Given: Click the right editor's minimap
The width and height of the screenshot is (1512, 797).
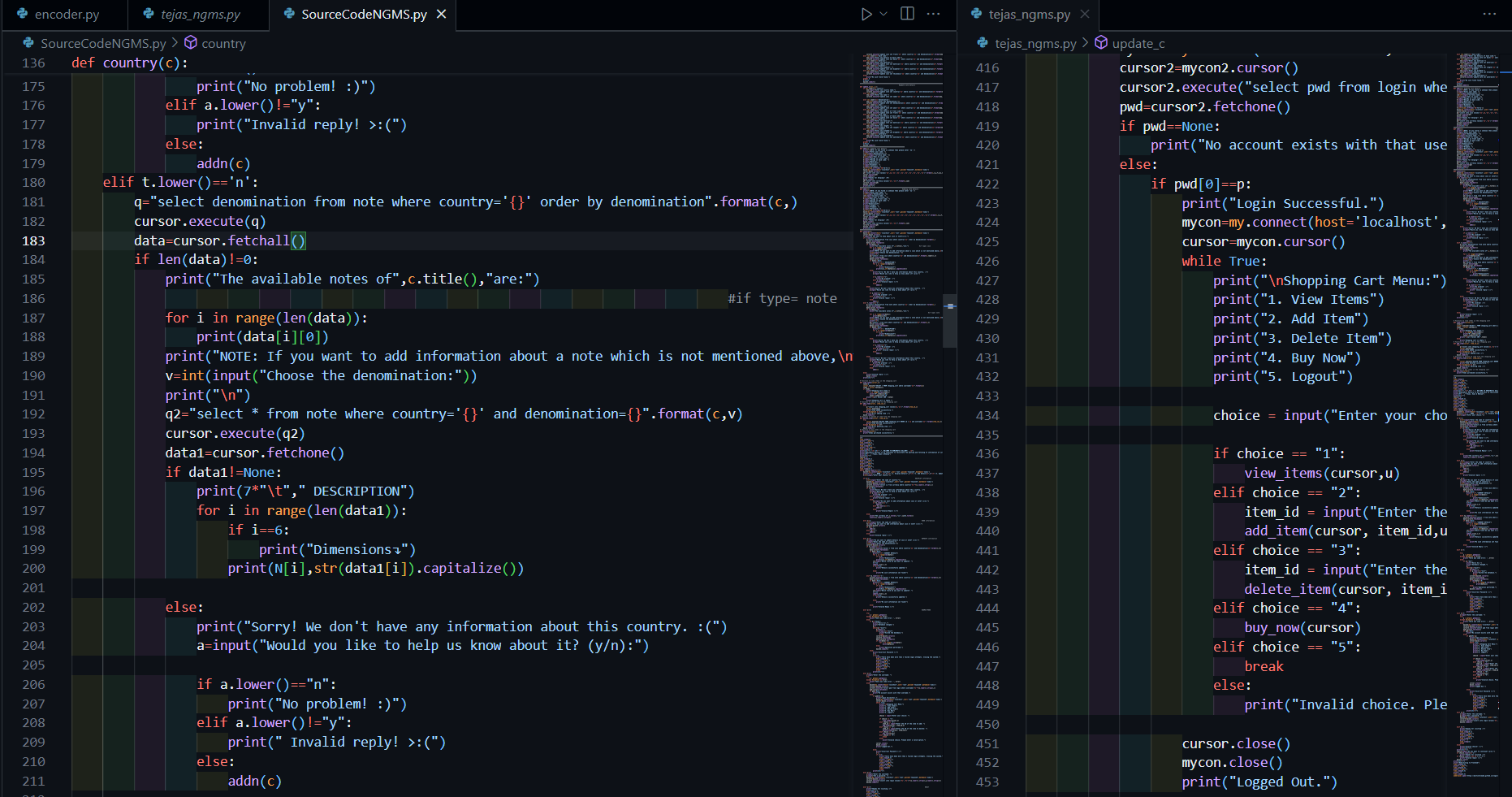Looking at the screenshot, I should pyautogui.click(x=1475, y=414).
